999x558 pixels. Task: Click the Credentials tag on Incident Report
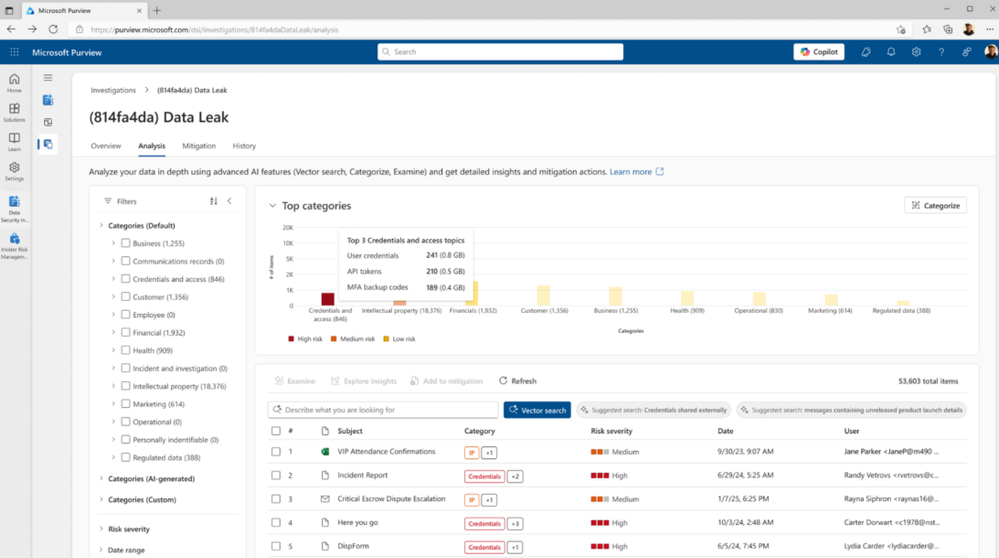pos(484,476)
